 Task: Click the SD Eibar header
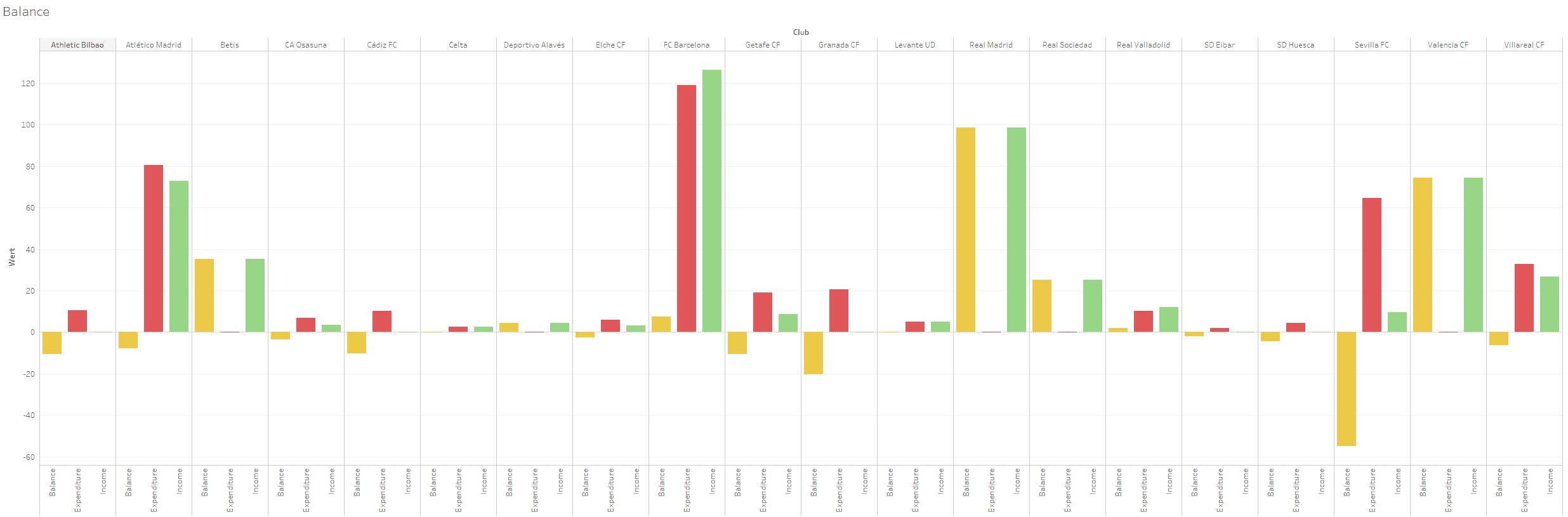(x=1220, y=45)
